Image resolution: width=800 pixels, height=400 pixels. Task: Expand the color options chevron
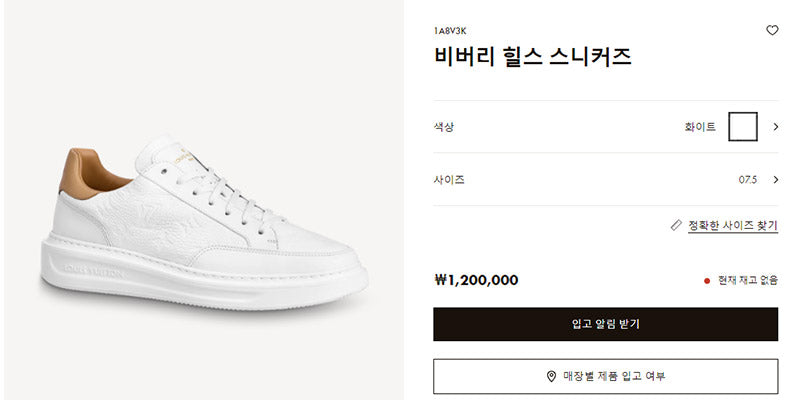pyautogui.click(x=776, y=127)
